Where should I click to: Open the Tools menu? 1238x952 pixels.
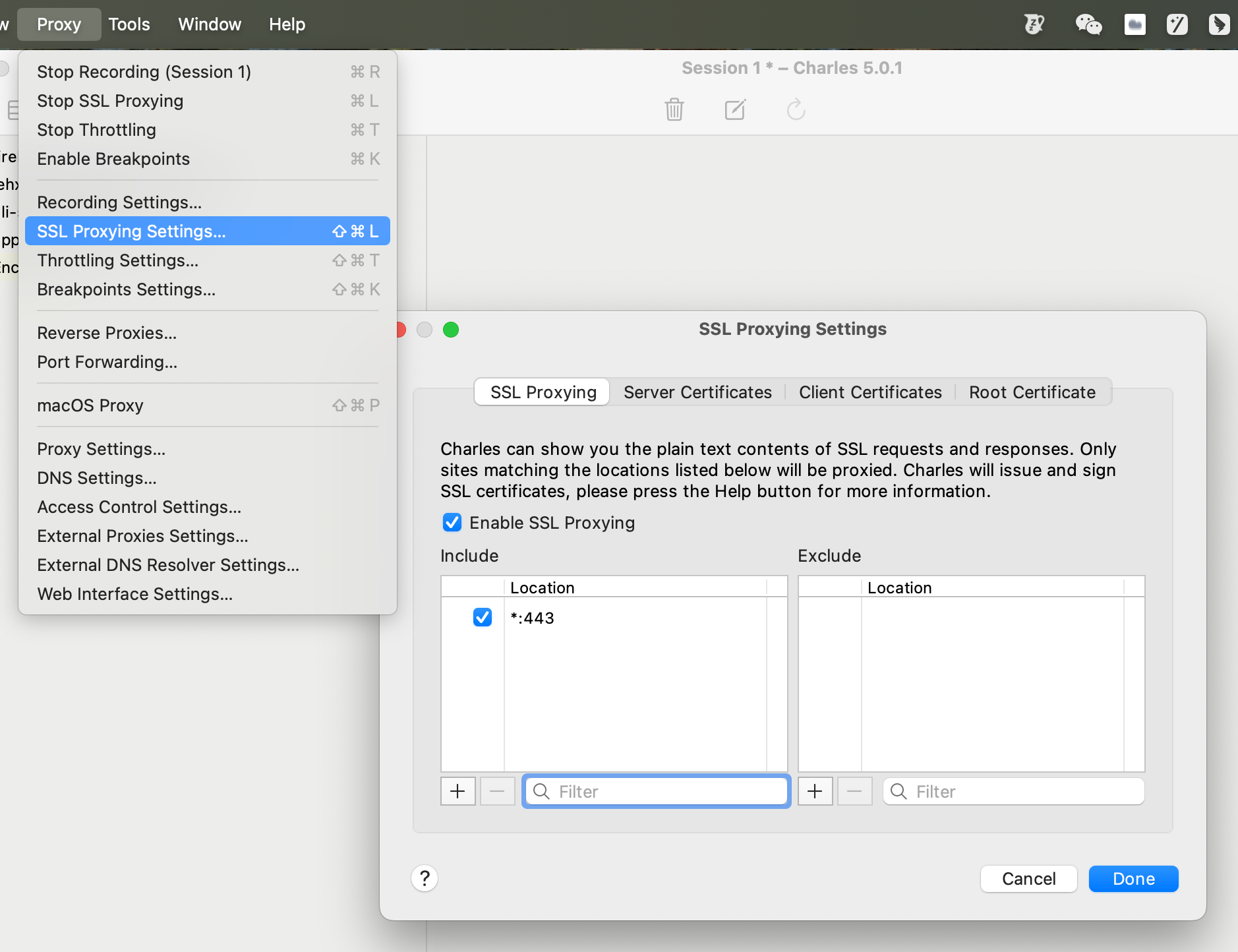point(129,24)
